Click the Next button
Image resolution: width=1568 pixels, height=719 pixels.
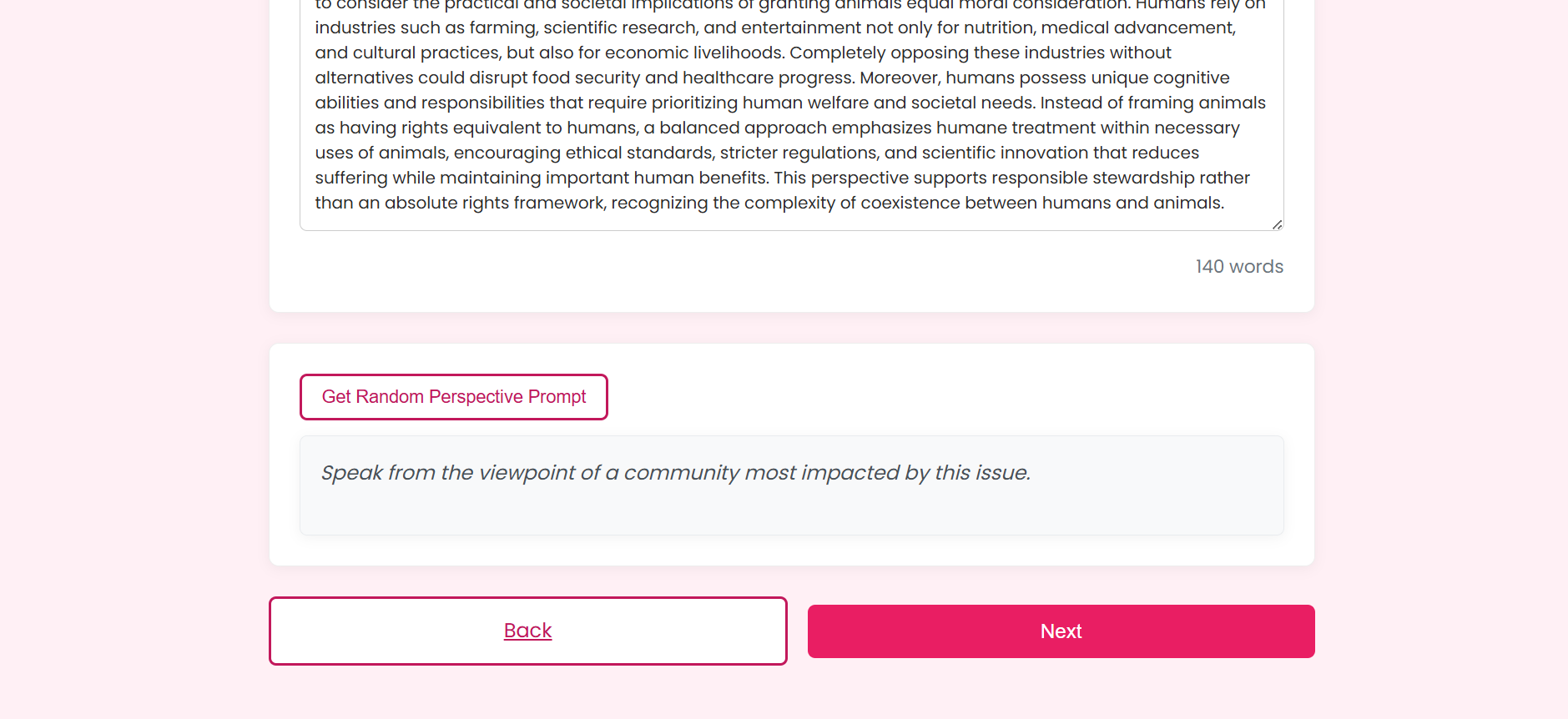[1061, 631]
